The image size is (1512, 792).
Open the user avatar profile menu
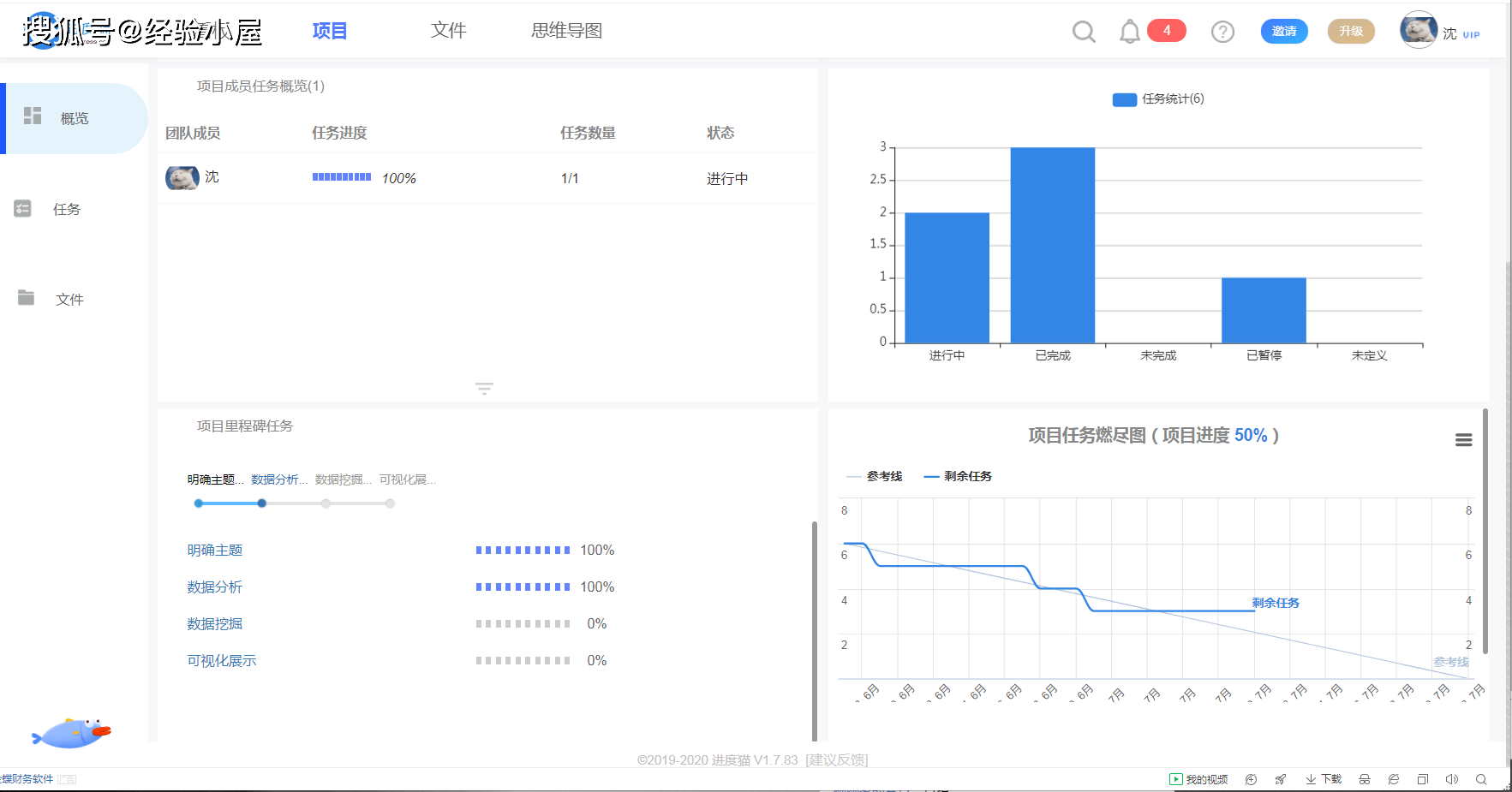coord(1418,30)
